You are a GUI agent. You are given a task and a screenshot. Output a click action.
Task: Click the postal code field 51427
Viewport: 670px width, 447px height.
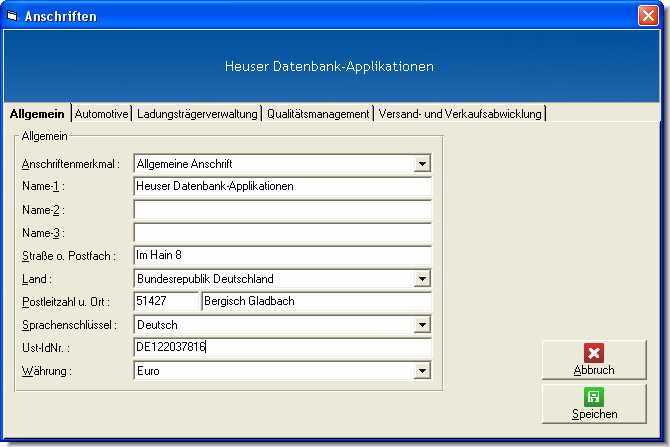(x=166, y=301)
